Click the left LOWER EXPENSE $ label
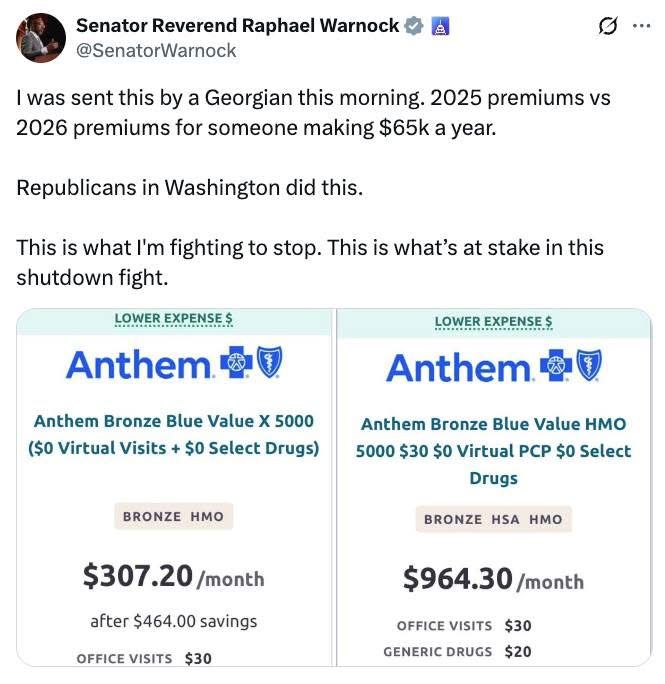 [174, 319]
